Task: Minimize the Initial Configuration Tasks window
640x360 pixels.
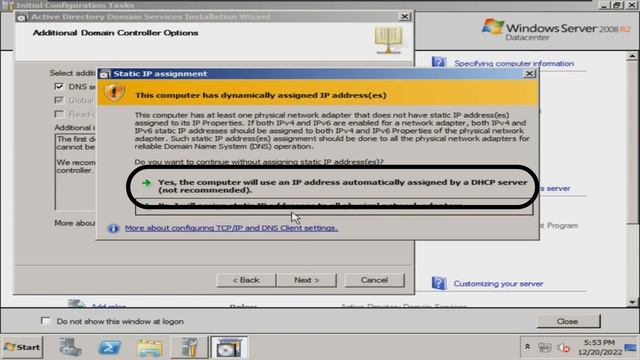Action: [605, 5]
